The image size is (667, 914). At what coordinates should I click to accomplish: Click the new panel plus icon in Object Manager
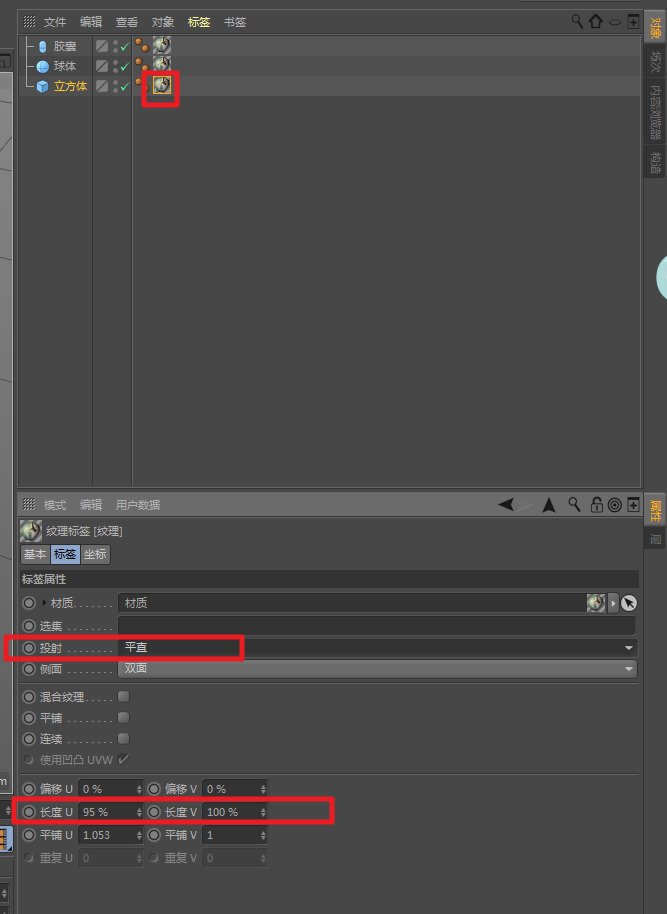(x=633, y=22)
